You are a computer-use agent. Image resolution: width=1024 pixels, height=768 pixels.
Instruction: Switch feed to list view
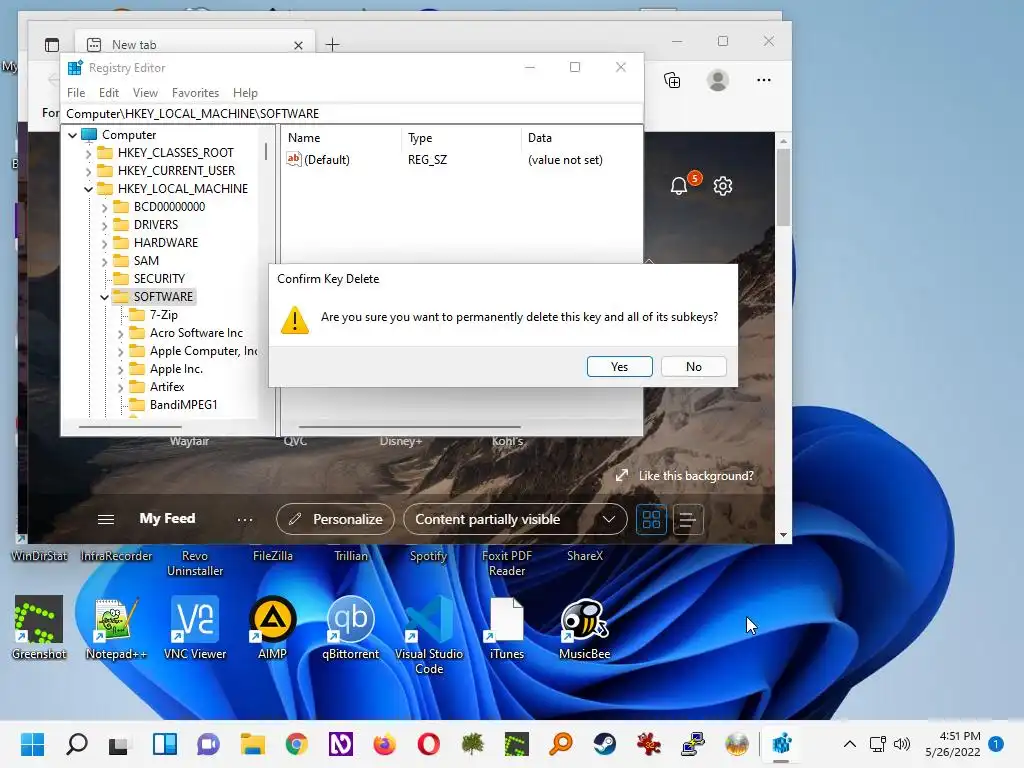pos(687,520)
